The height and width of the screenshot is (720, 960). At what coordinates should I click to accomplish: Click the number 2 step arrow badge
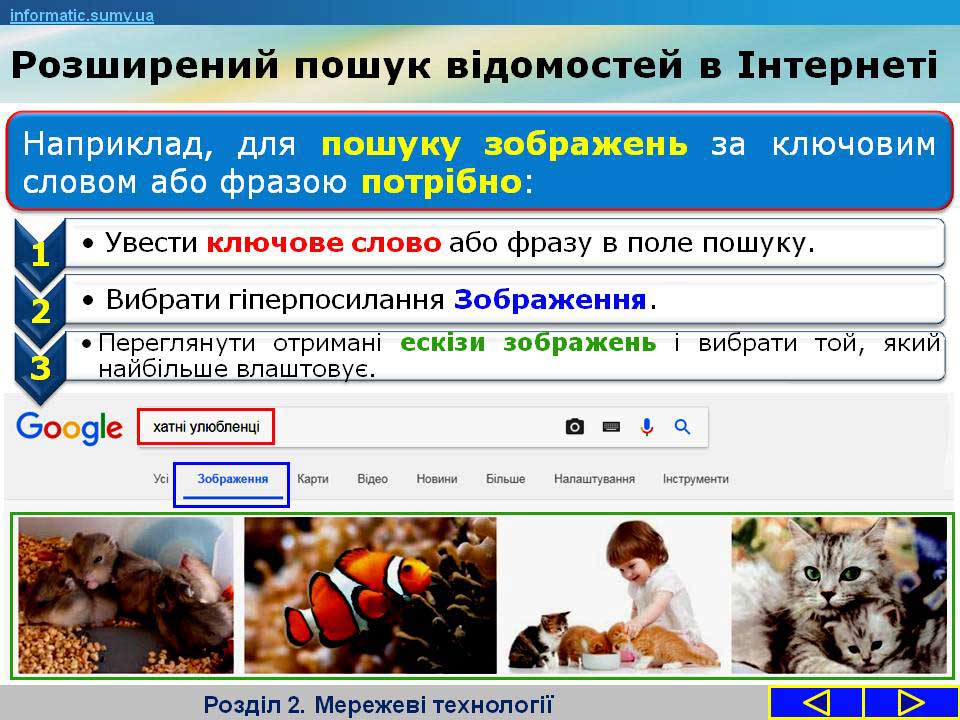tap(40, 310)
